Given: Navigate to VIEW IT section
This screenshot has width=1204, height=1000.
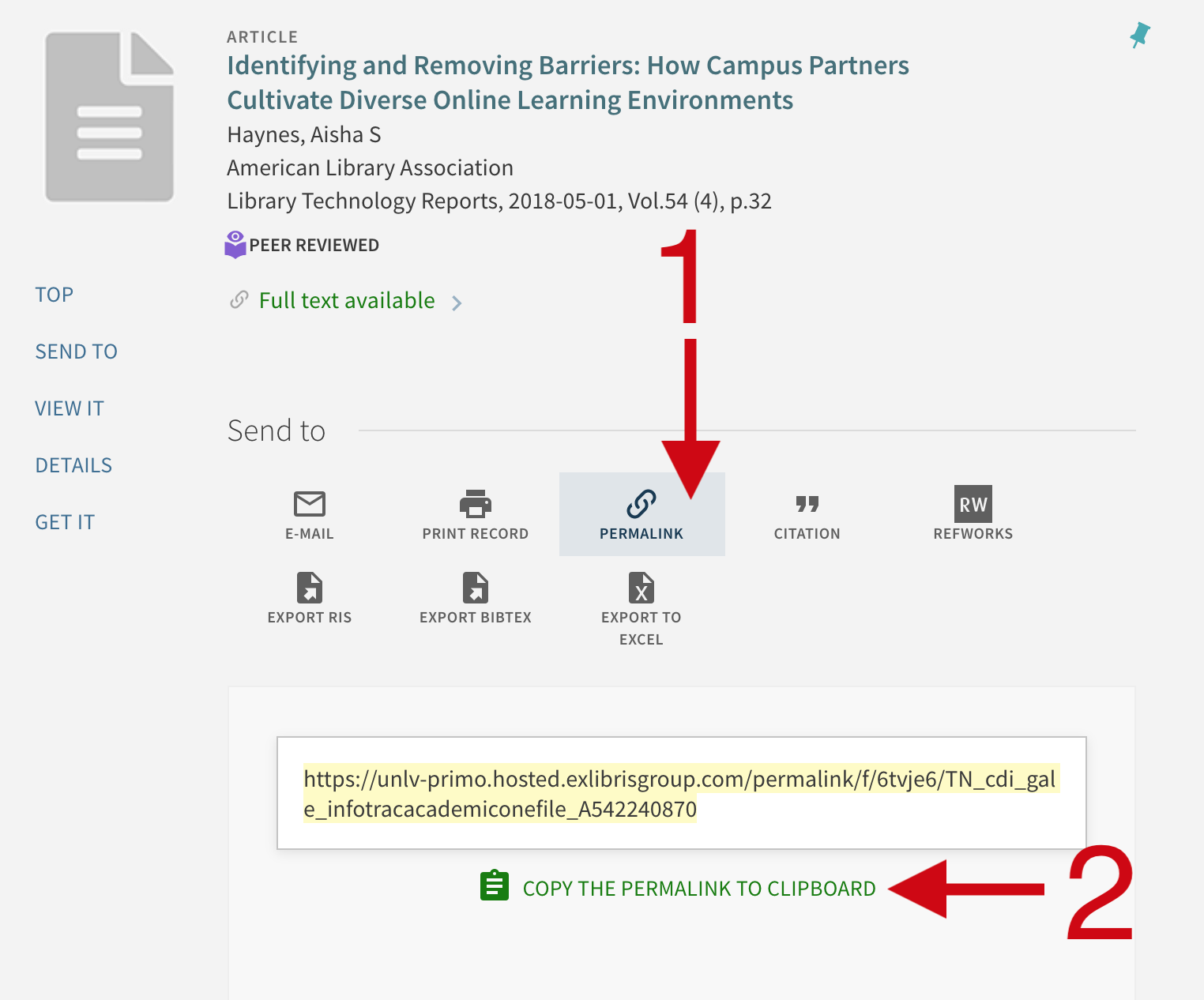Looking at the screenshot, I should point(70,408).
